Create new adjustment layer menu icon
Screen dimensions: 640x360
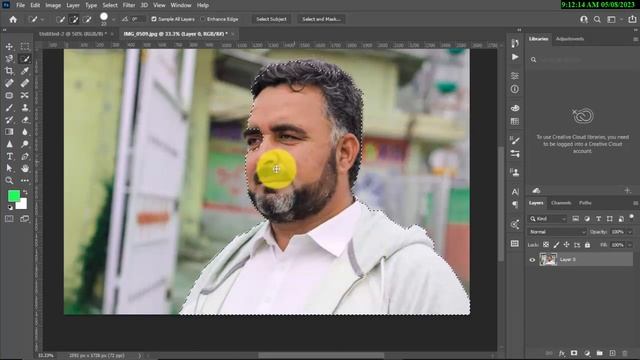tap(587, 353)
